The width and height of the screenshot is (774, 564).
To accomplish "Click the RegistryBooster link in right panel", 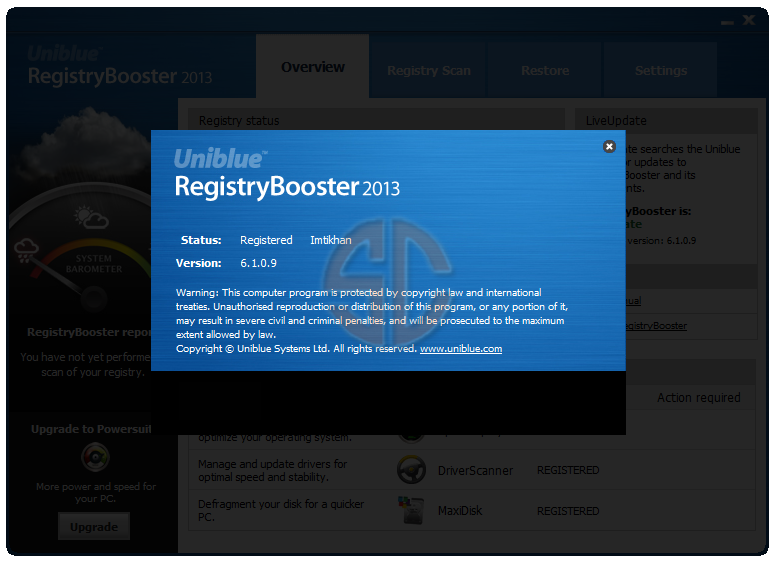I will (656, 326).
